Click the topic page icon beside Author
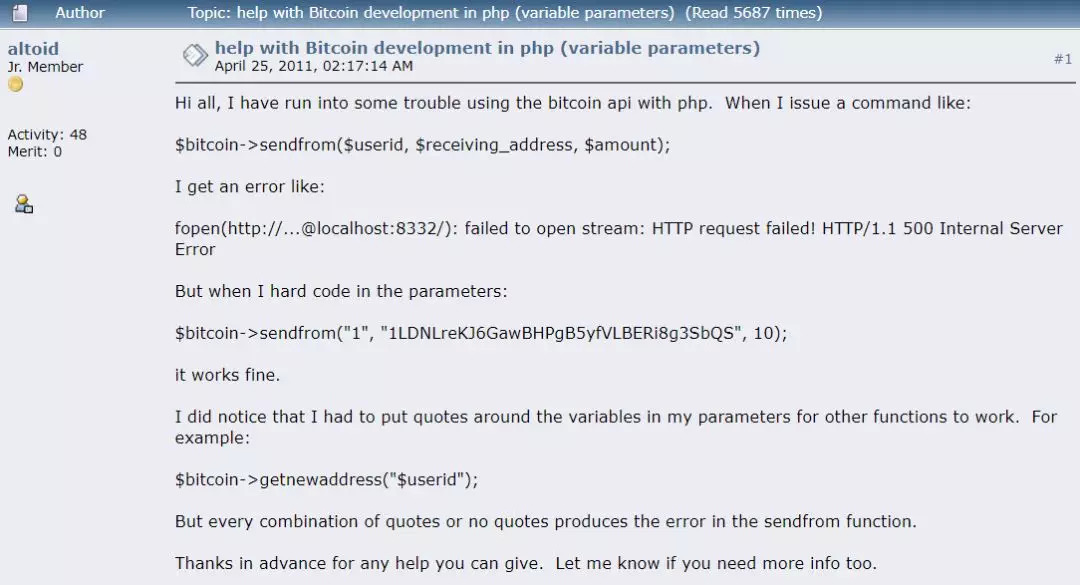This screenshot has height=585, width=1080. coord(20,13)
